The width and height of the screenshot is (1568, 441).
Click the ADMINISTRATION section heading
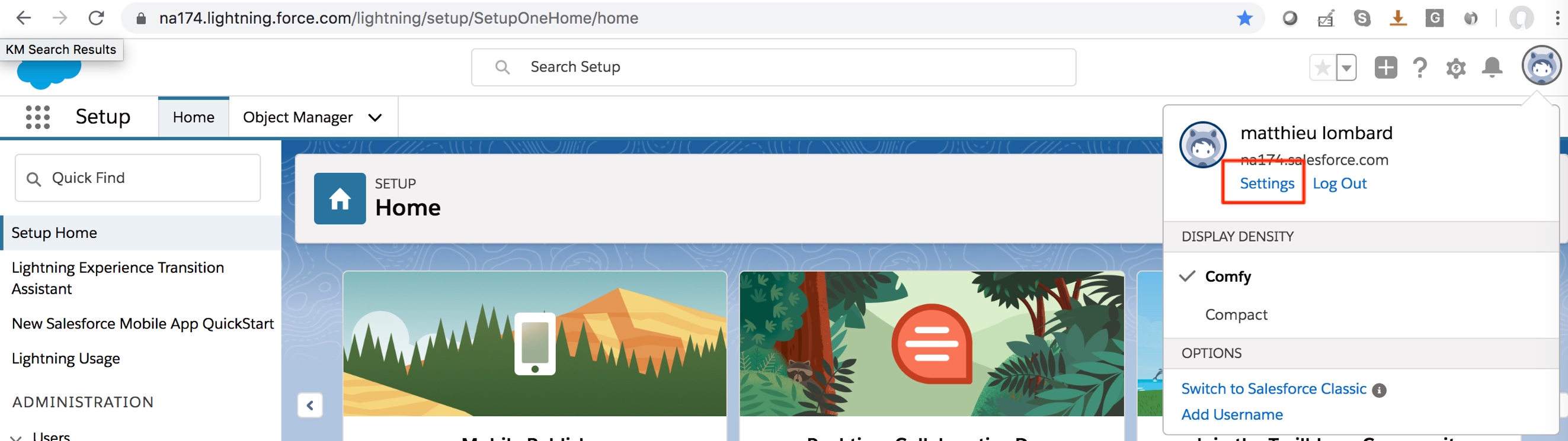pyautogui.click(x=83, y=402)
